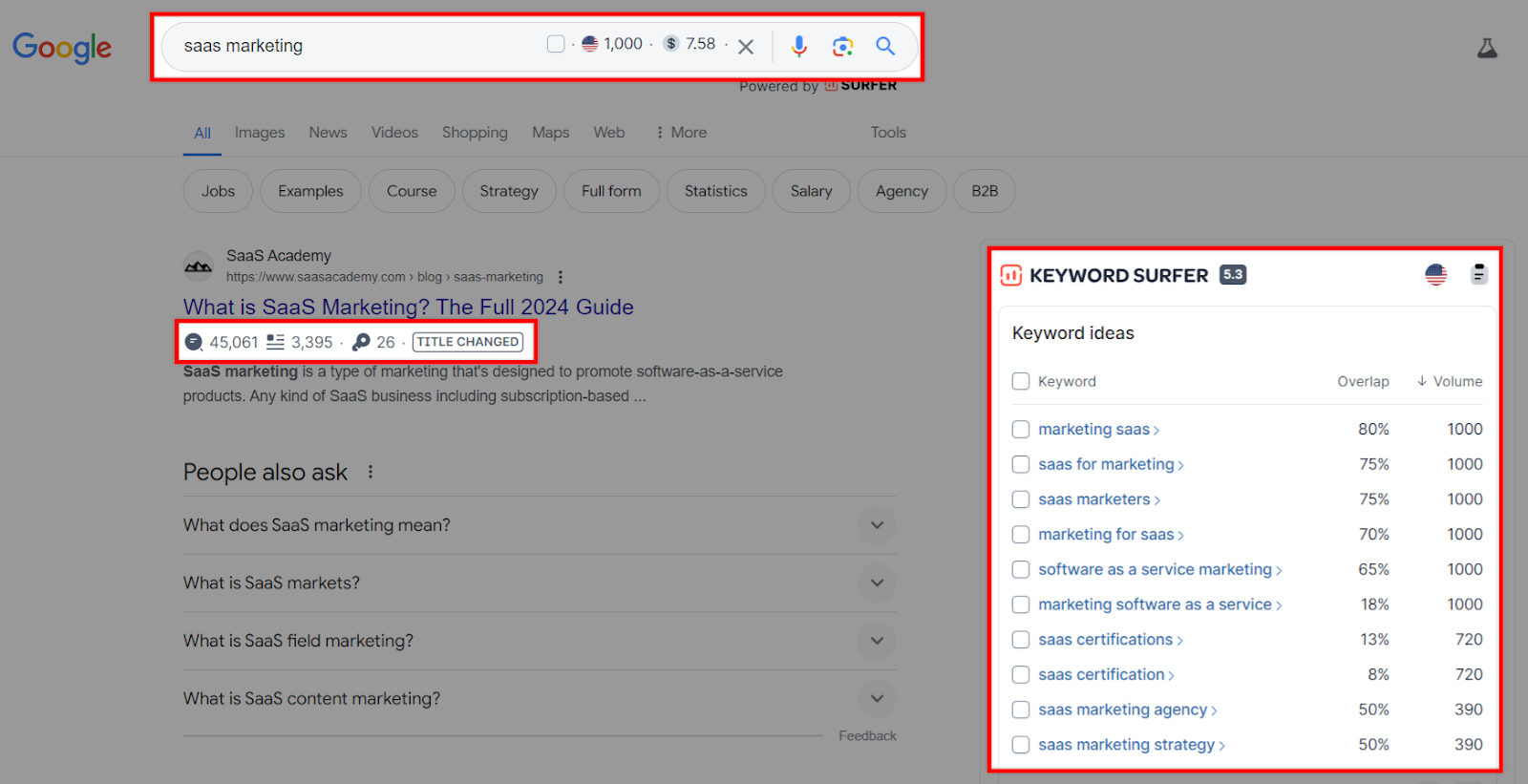The width and height of the screenshot is (1528, 784).
Task: Open Search Labs flask icon
Action: point(1487,49)
